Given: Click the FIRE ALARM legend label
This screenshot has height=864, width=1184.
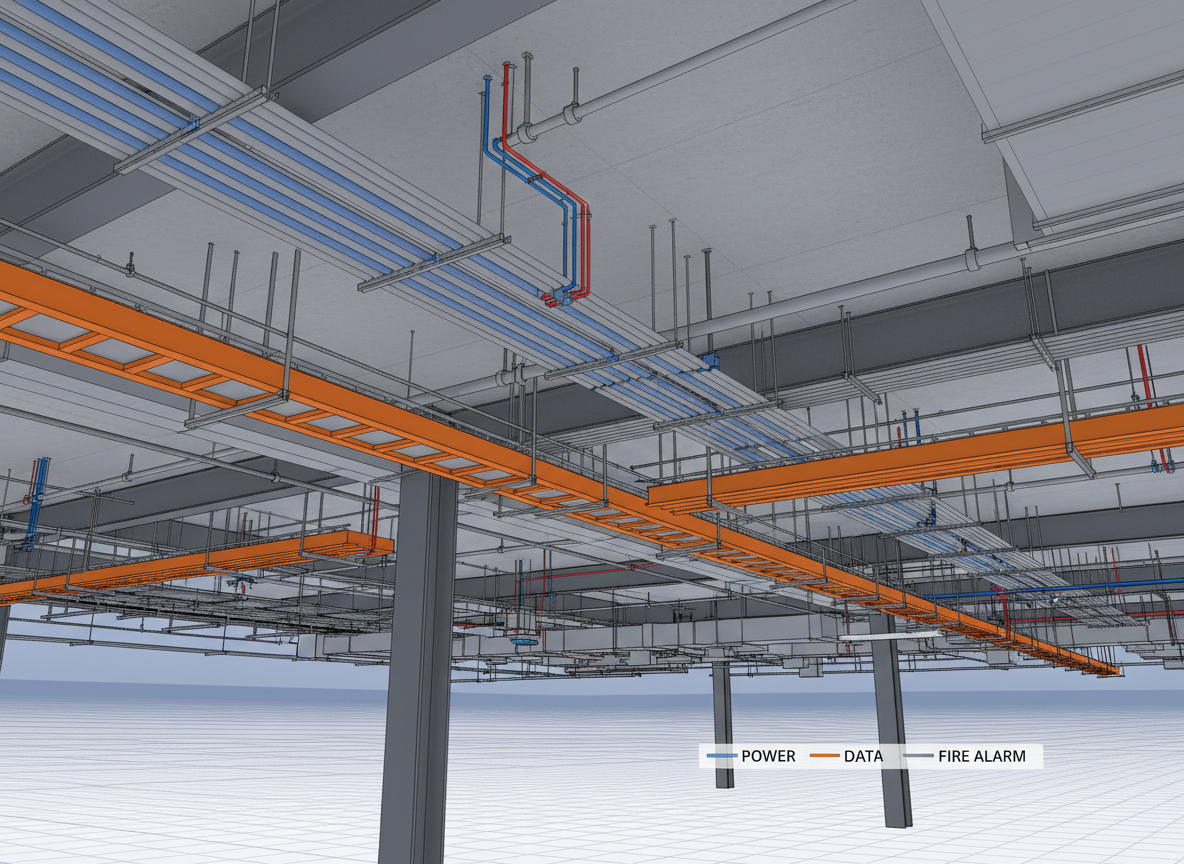Looking at the screenshot, I should click(982, 756).
